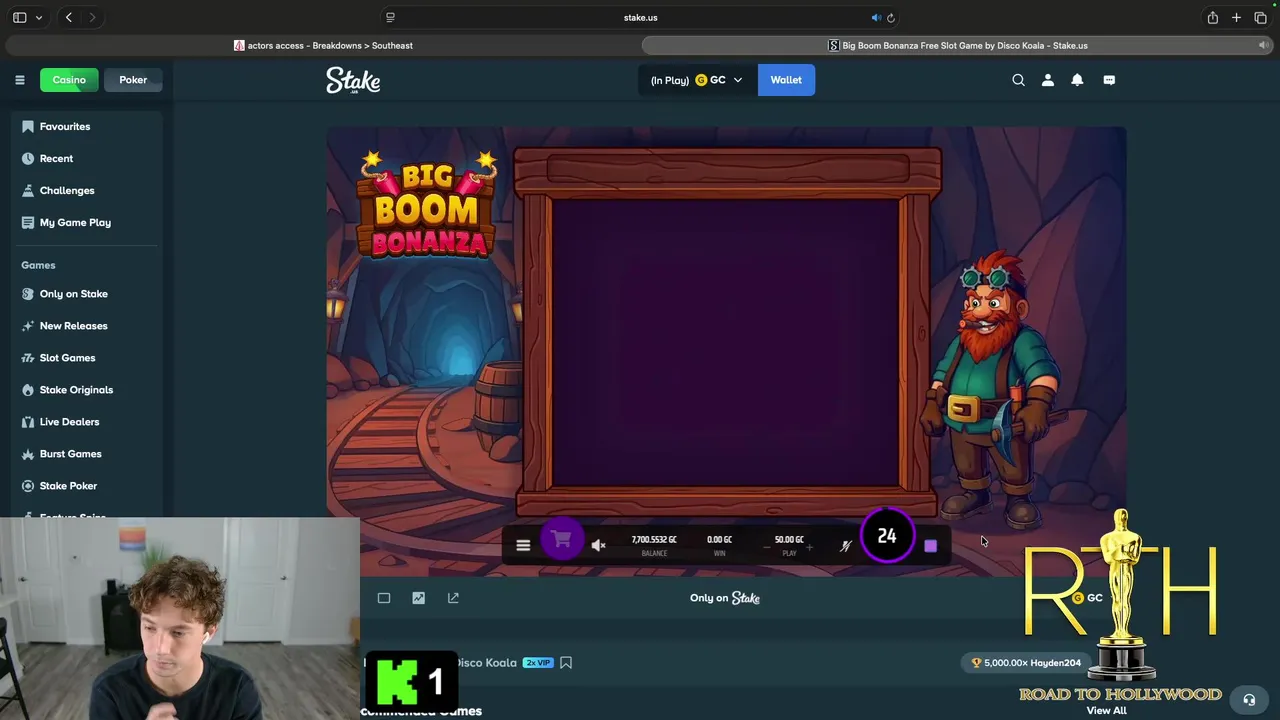1280x720 pixels.
Task: View notifications bell
Action: click(x=1077, y=80)
